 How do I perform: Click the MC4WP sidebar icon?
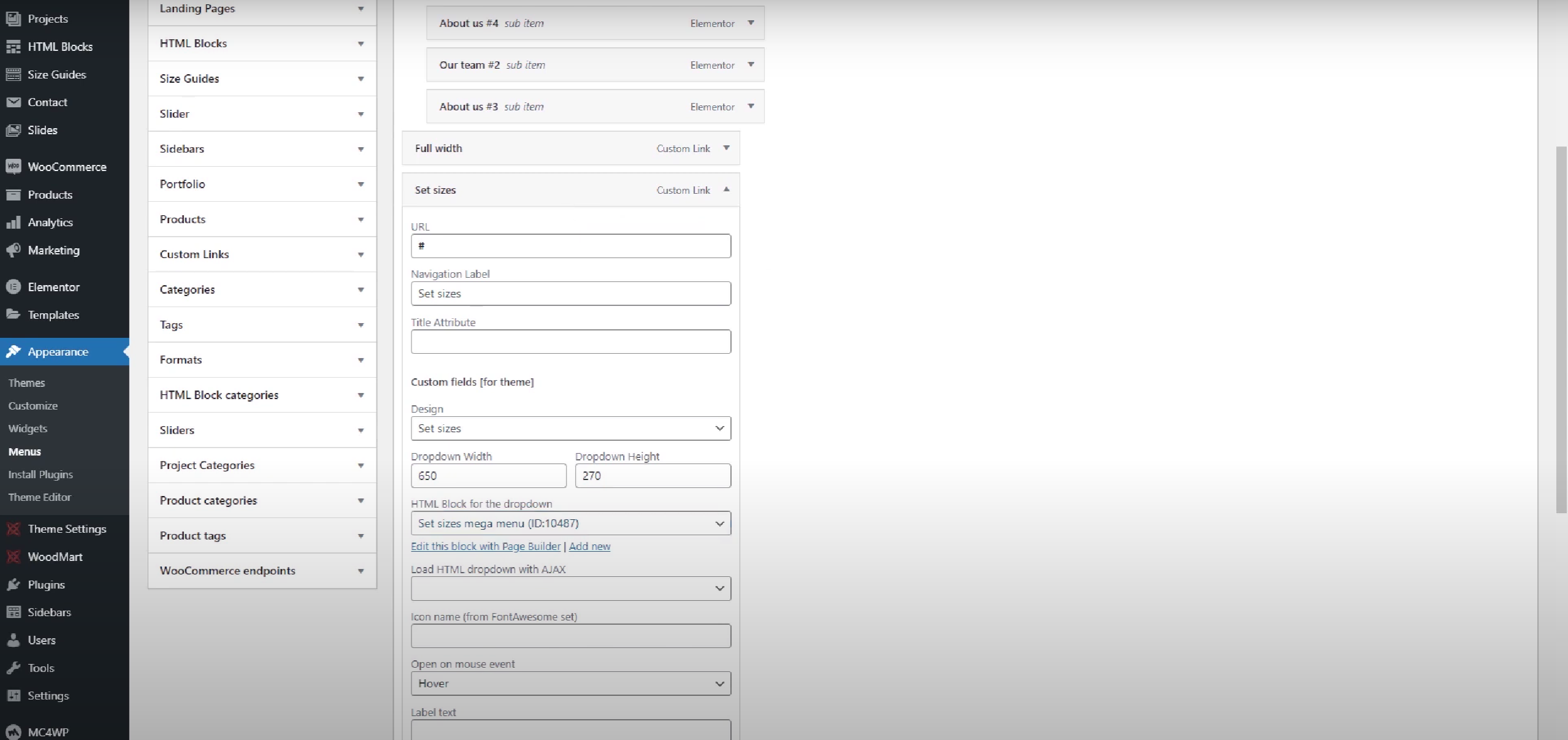pyautogui.click(x=13, y=731)
